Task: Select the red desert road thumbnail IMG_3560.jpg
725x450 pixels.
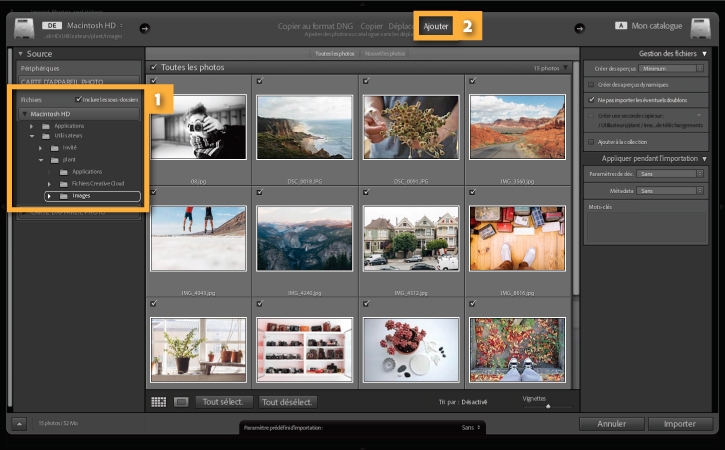Action: 517,127
